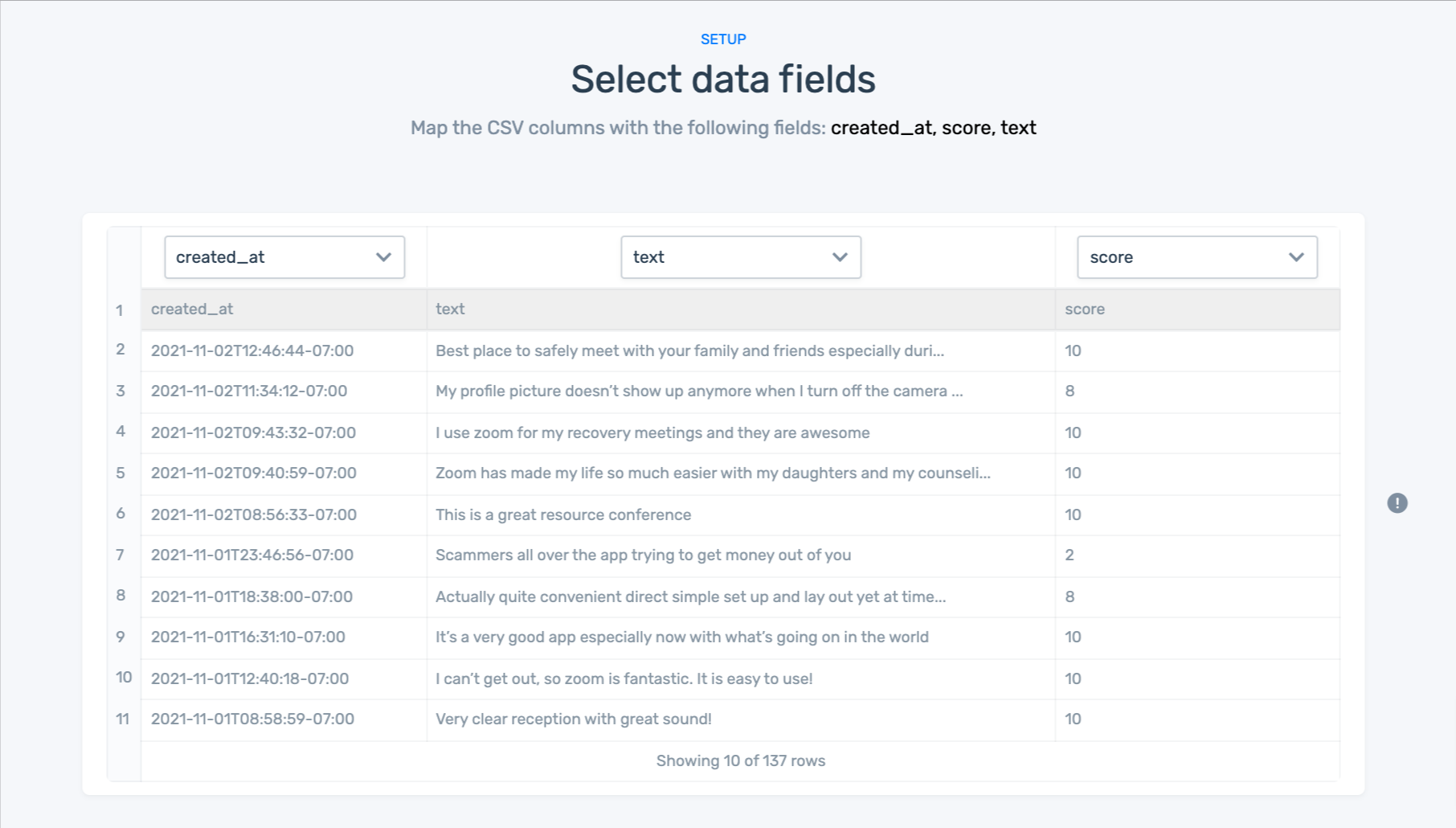1456x828 pixels.
Task: Open the score column mapping dropdown
Action: click(1196, 257)
